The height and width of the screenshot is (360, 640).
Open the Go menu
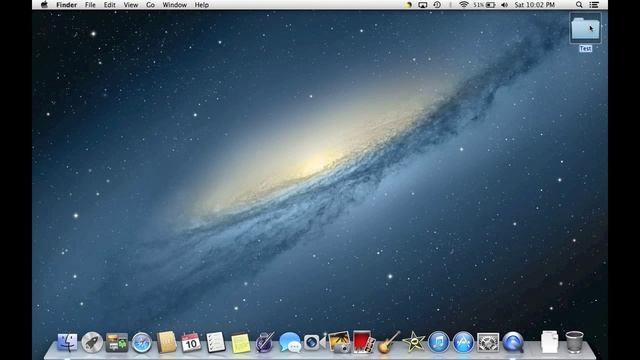coord(150,5)
